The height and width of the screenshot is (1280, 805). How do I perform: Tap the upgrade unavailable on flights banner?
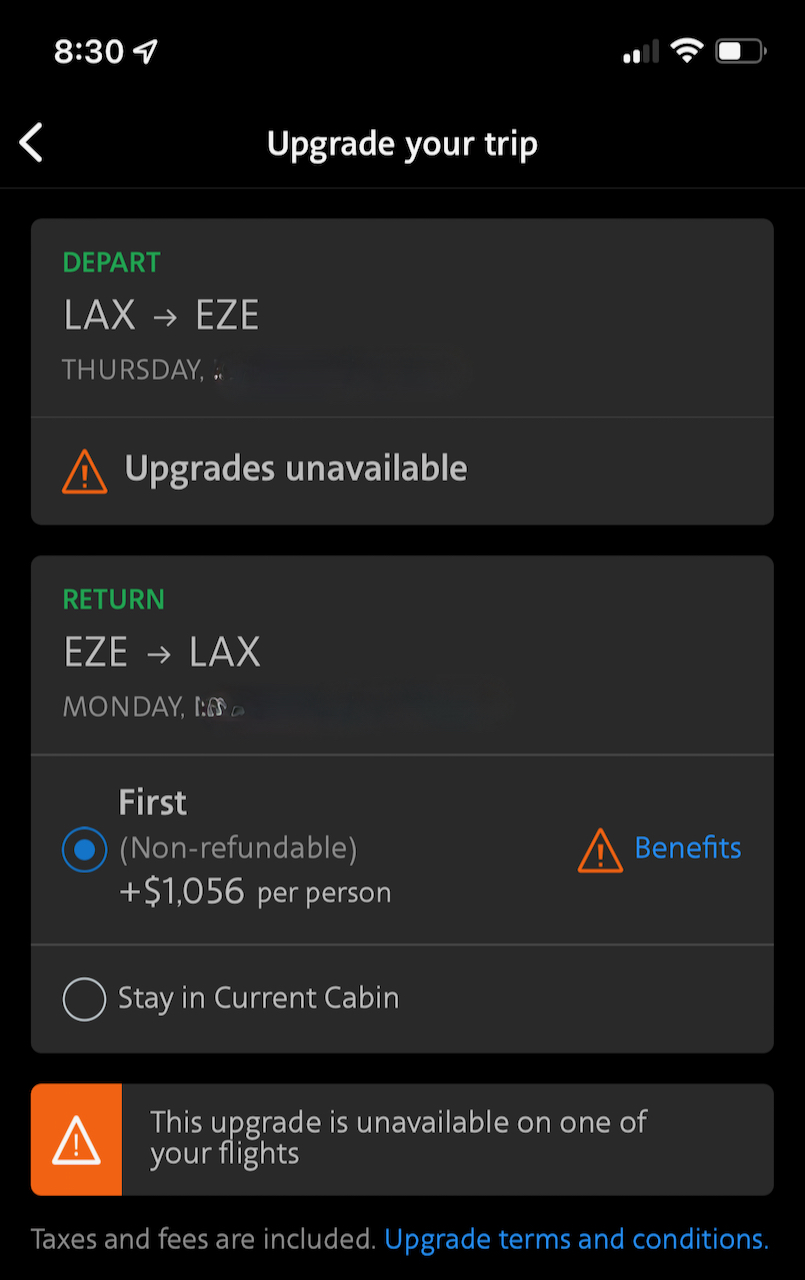pos(402,1140)
